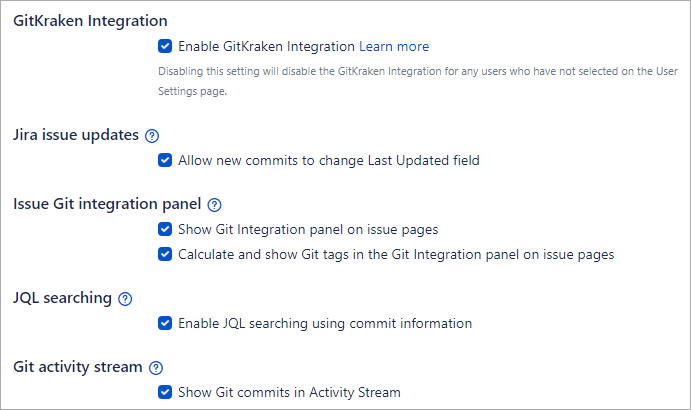
Task: Uncheck the Enable GitKraken Integration checkbox
Action: pos(165,46)
